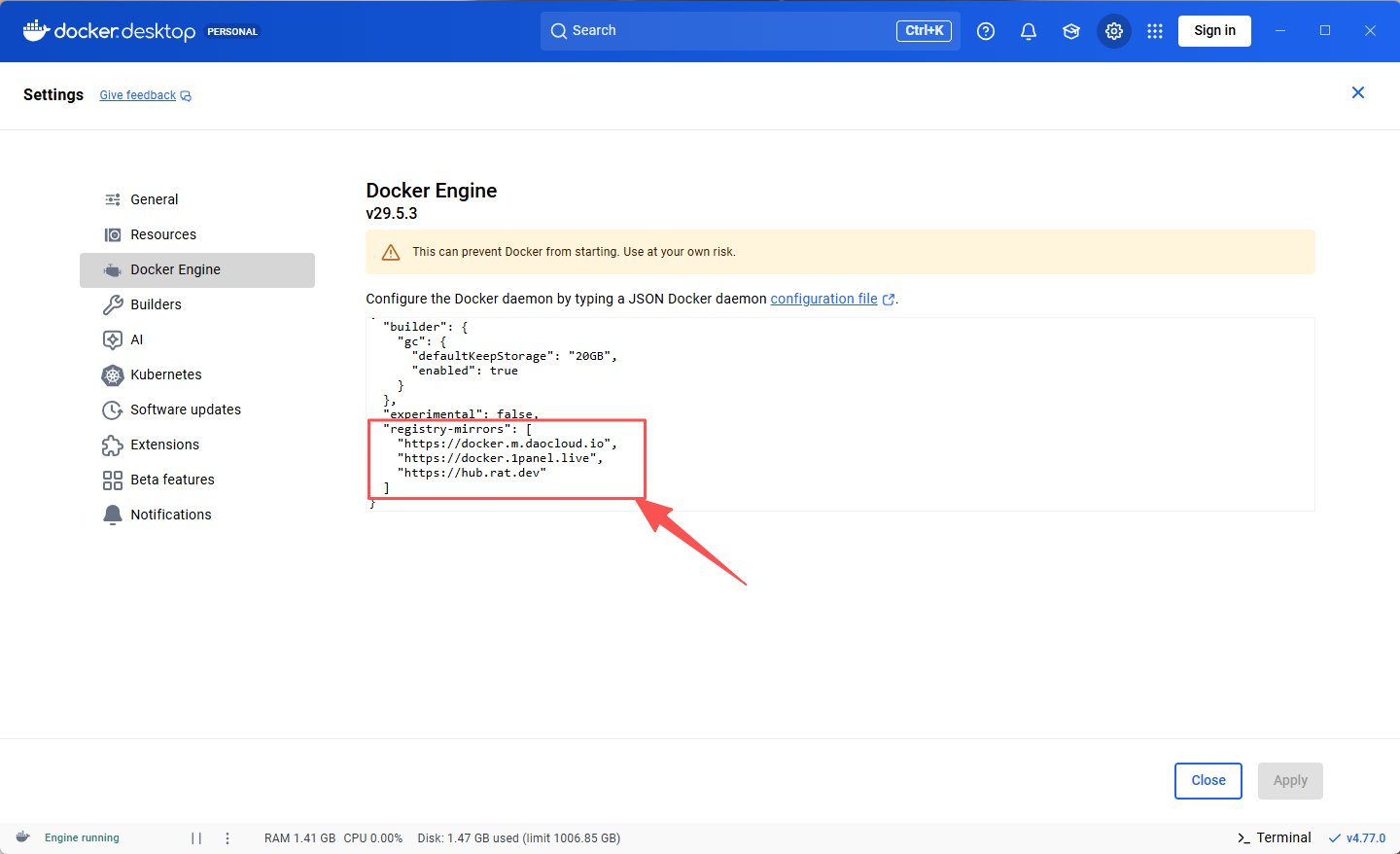The image size is (1400, 854).
Task: Click the Close button
Action: [1208, 781]
